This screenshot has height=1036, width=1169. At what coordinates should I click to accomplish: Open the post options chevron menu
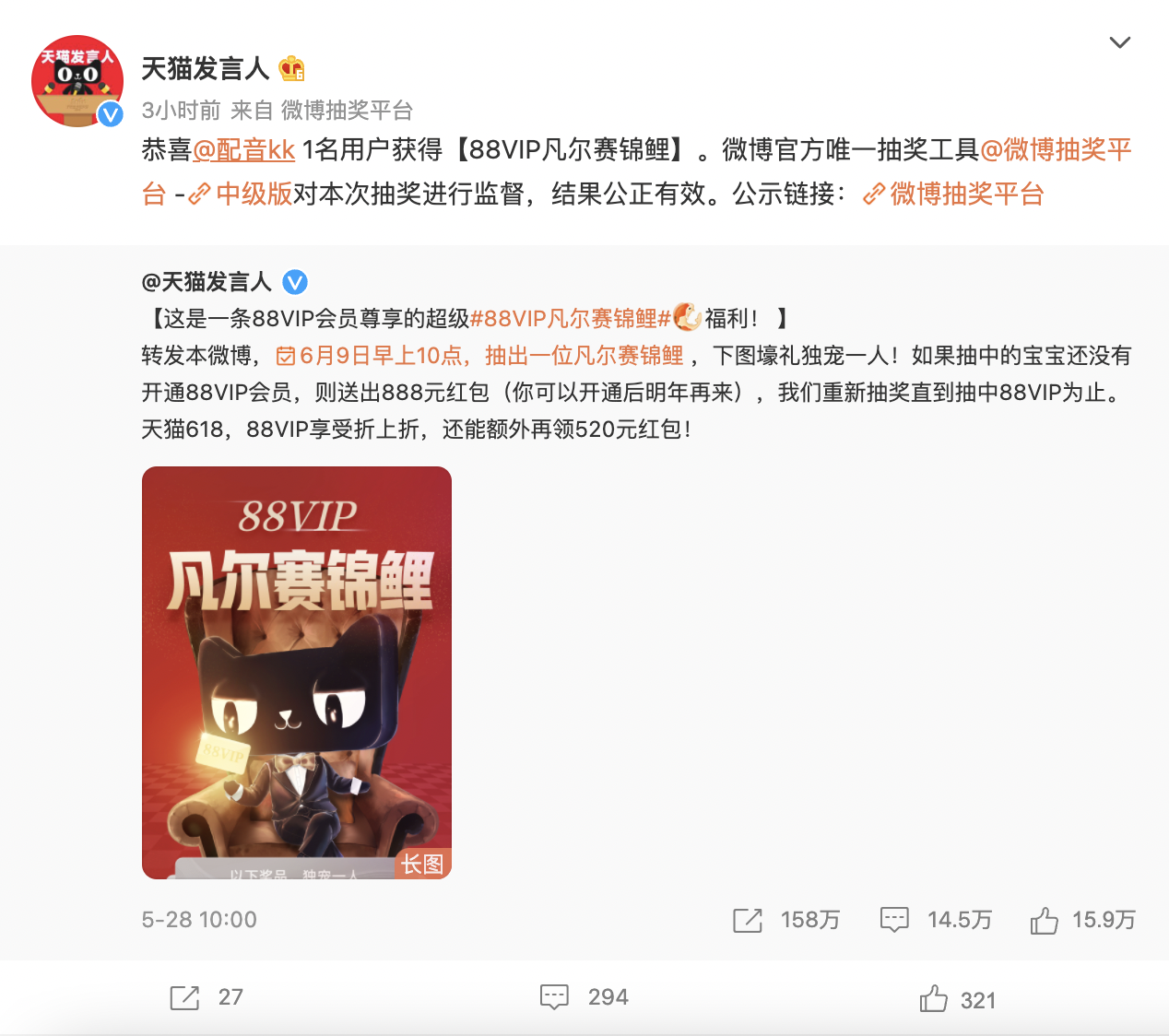point(1119,42)
